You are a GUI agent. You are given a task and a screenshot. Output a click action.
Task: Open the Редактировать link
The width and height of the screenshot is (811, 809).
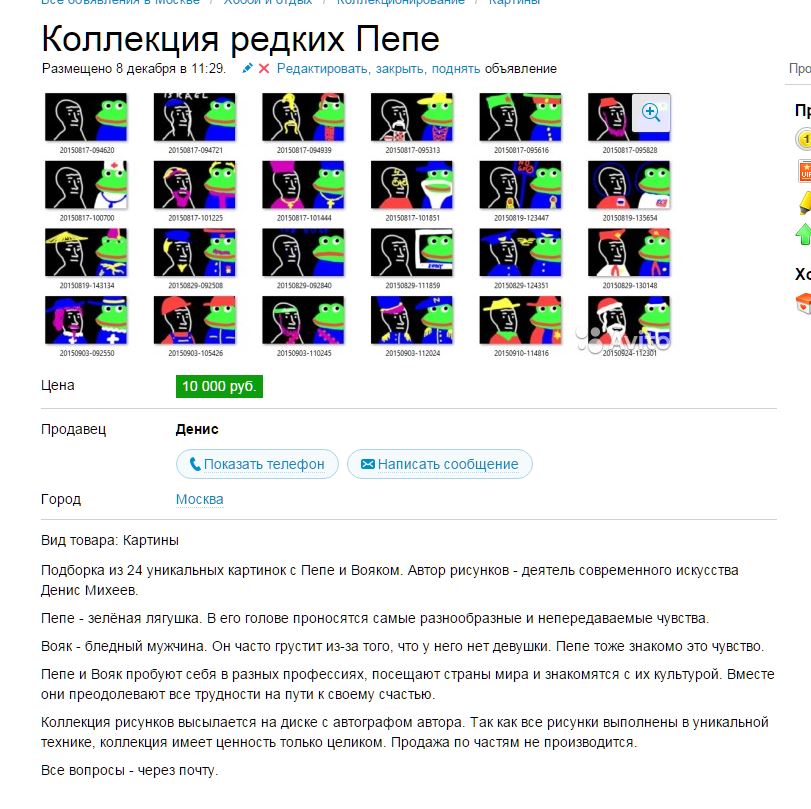(322, 69)
